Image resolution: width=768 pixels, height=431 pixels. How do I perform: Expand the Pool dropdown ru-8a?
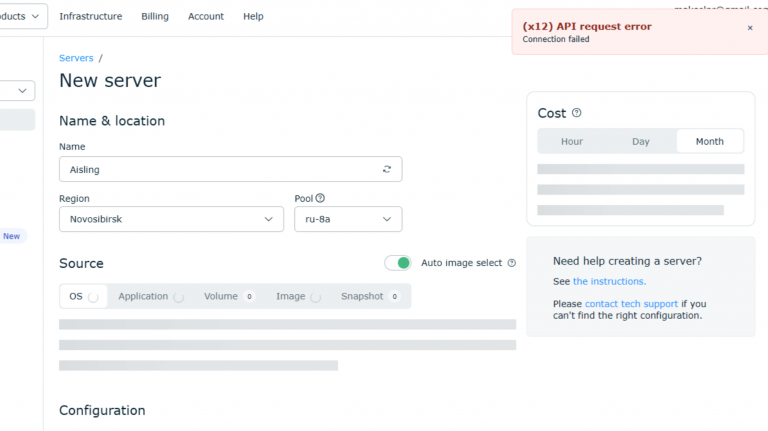click(348, 219)
